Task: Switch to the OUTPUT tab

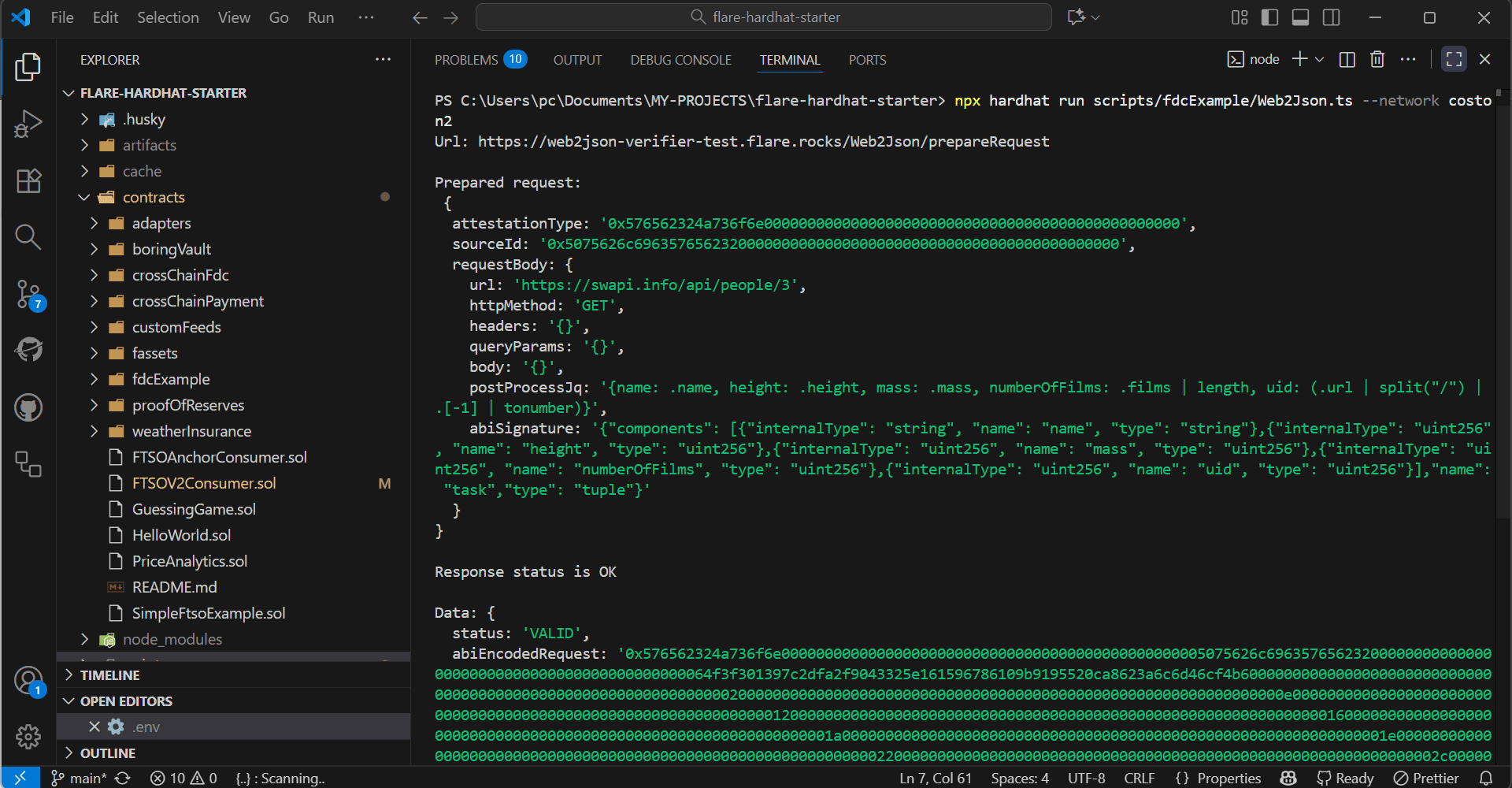Action: pos(577,59)
